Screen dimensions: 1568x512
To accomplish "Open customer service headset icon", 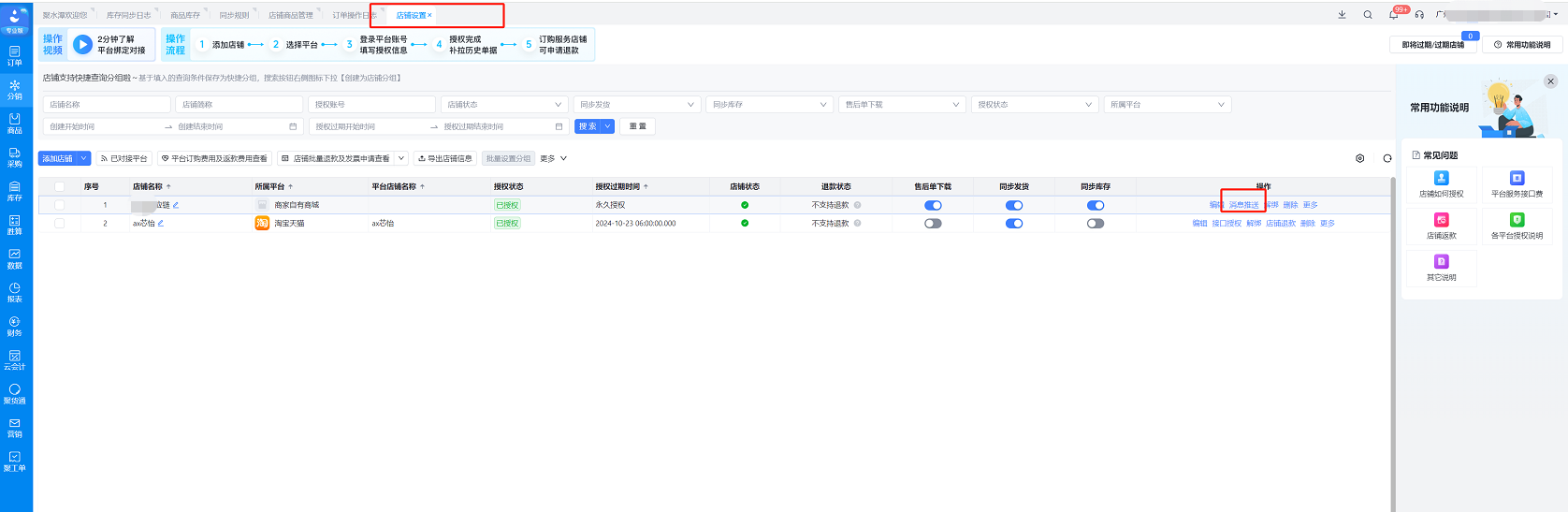I will click(x=1419, y=15).
